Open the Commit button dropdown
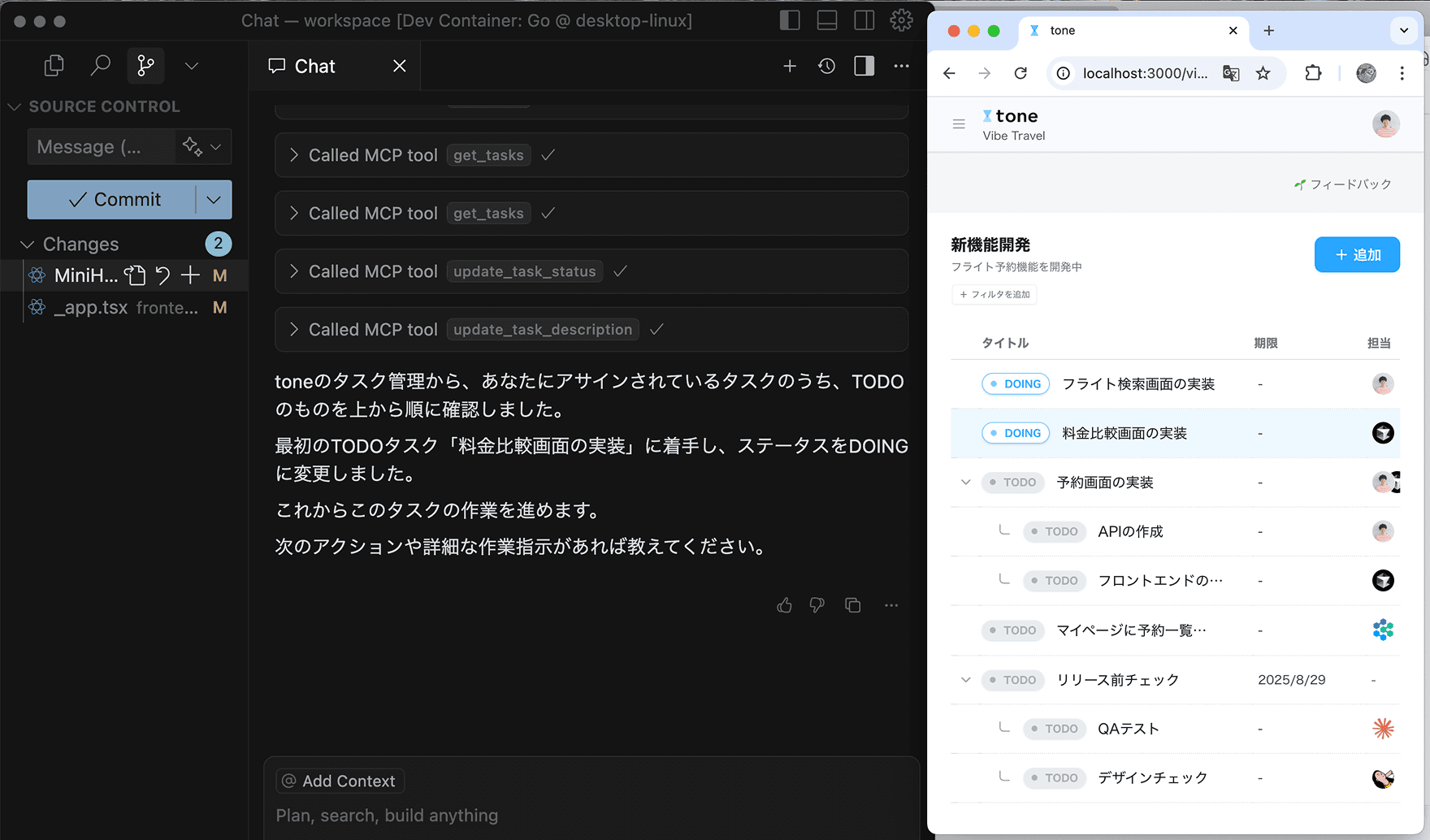 [214, 199]
